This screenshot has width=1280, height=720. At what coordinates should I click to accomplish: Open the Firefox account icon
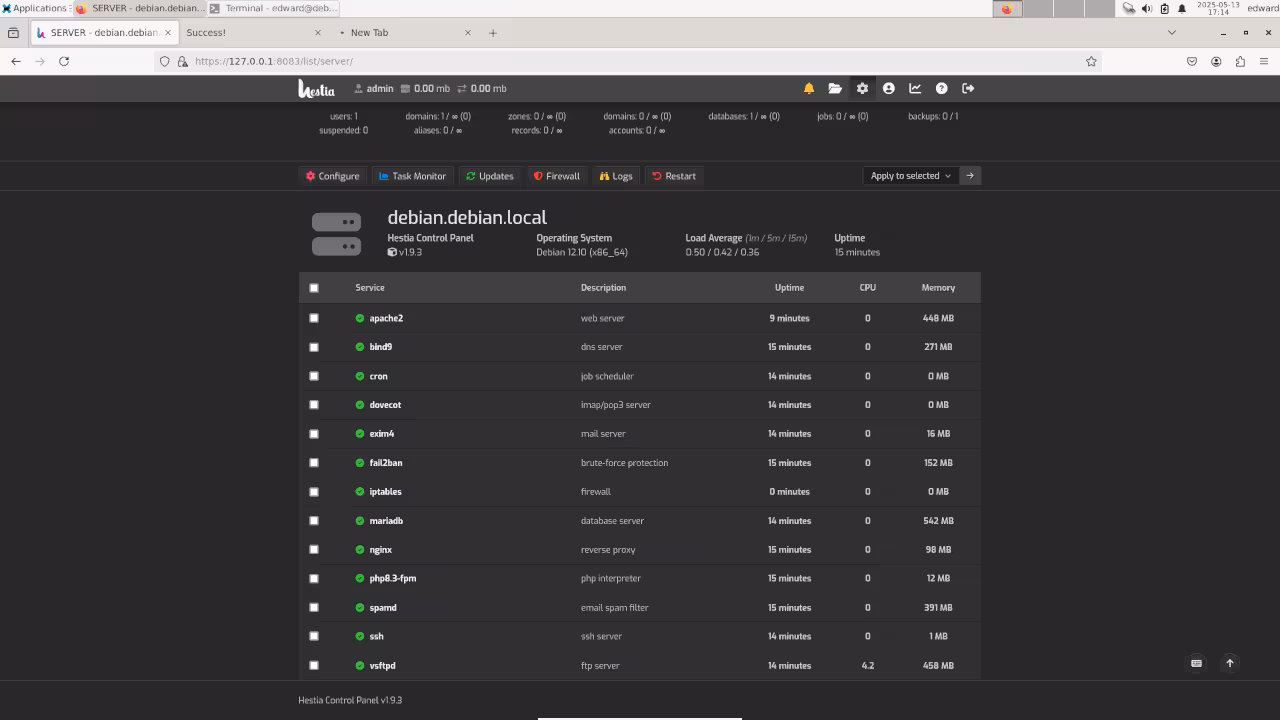point(1216,61)
